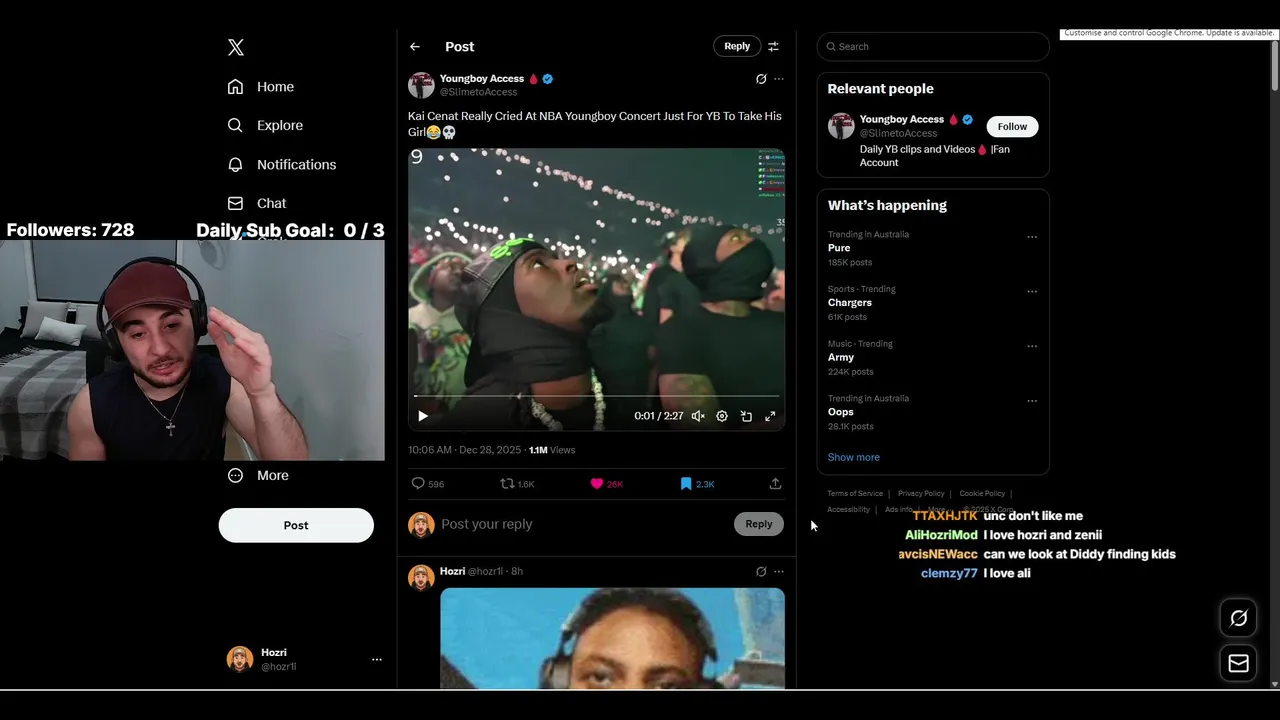This screenshot has width=1280, height=720.
Task: Go back with the arrow icon
Action: tap(415, 47)
